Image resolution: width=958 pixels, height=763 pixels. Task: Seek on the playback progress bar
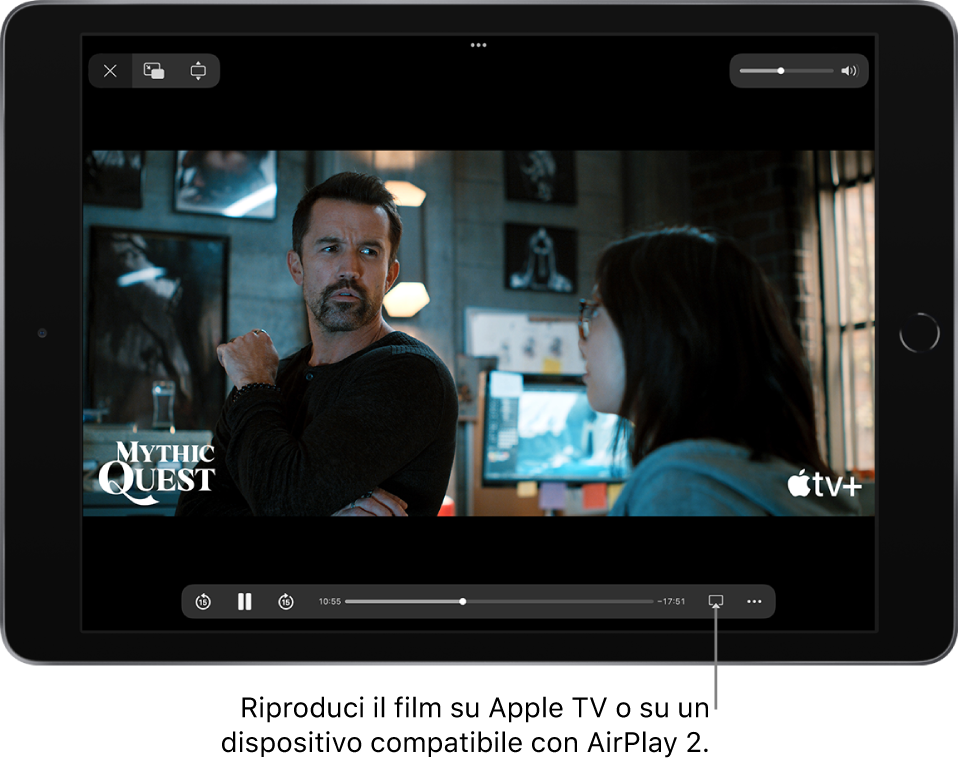tap(499, 602)
